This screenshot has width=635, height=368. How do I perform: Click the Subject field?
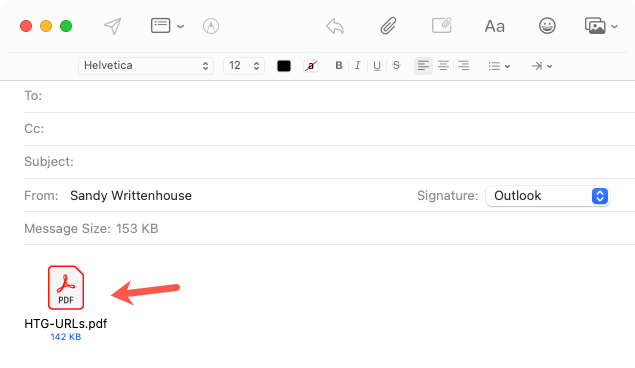(x=329, y=162)
